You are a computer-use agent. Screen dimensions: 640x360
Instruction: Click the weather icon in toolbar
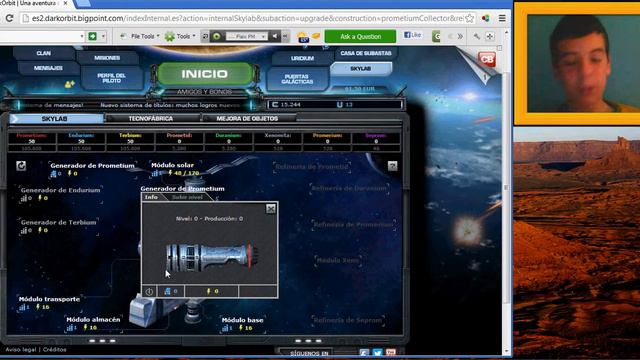303,37
